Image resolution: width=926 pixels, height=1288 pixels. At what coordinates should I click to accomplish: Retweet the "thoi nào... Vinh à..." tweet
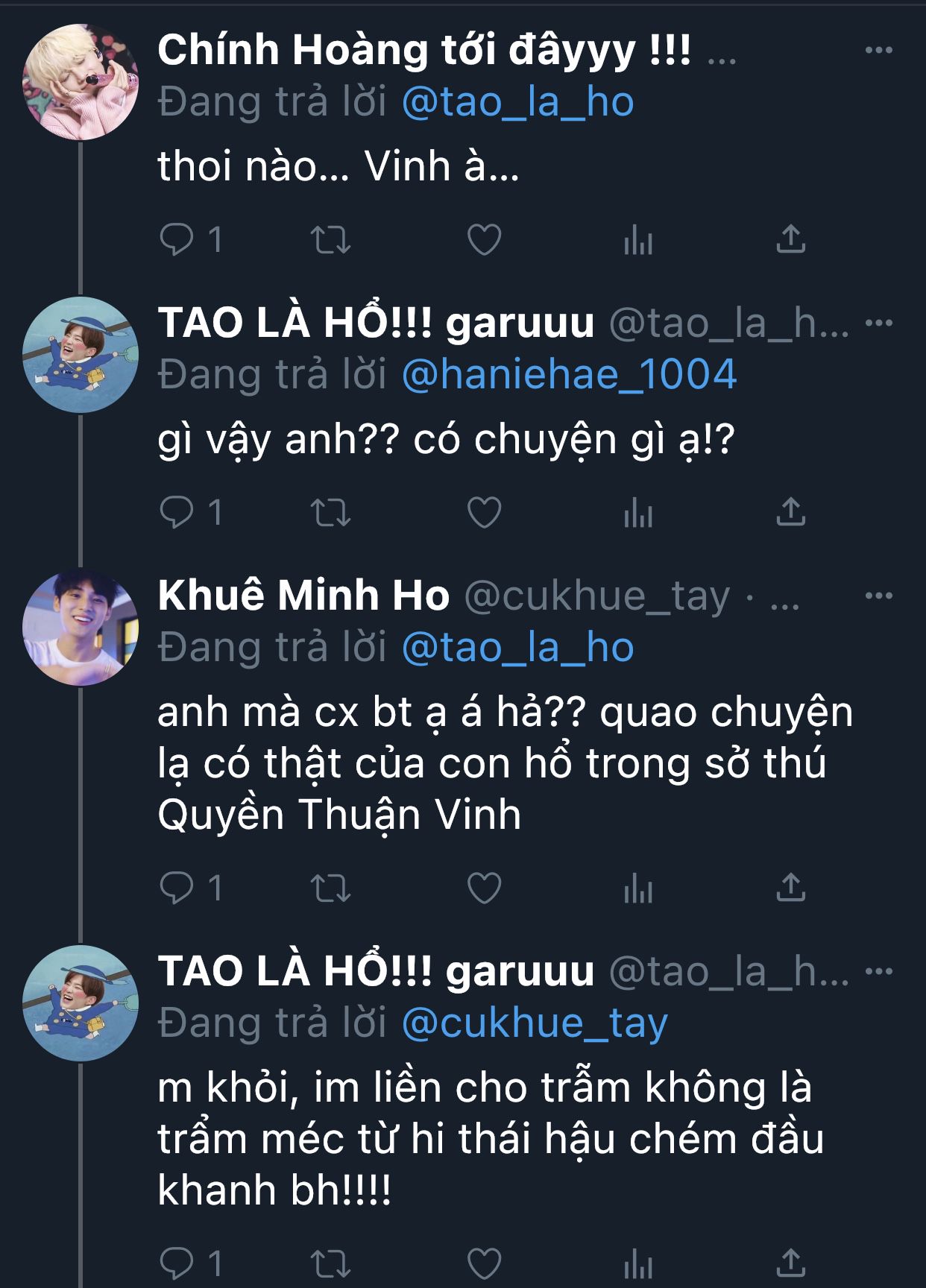point(330,240)
